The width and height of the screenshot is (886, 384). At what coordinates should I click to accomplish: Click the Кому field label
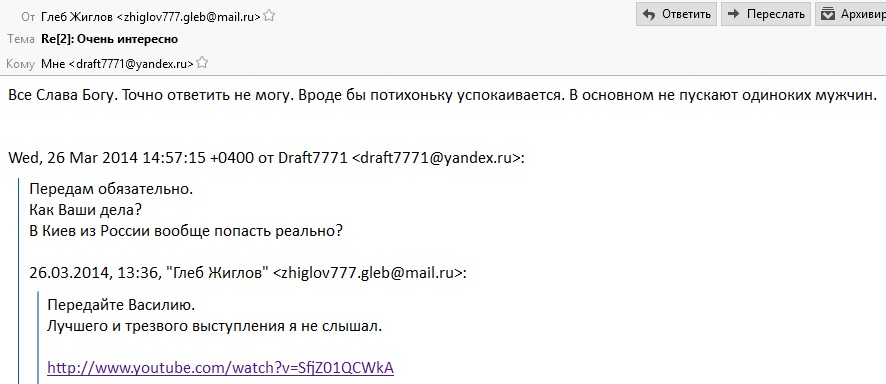coord(21,64)
